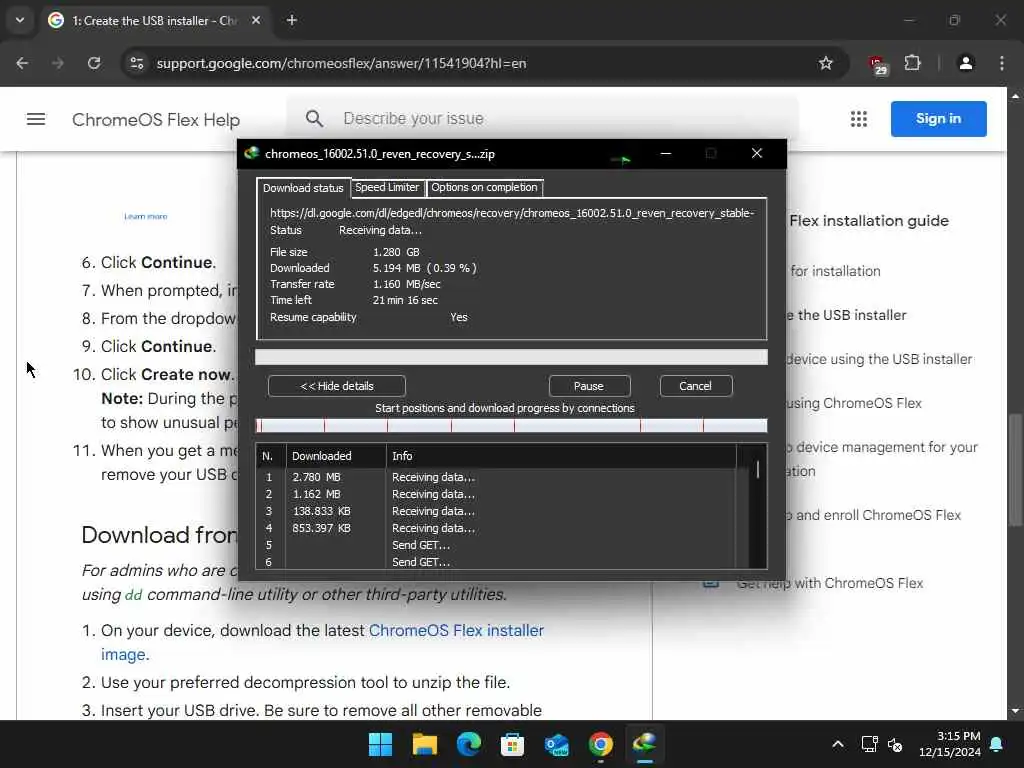This screenshot has height=768, width=1024.
Task: Click the Chrome forward arrow
Action: click(57, 63)
